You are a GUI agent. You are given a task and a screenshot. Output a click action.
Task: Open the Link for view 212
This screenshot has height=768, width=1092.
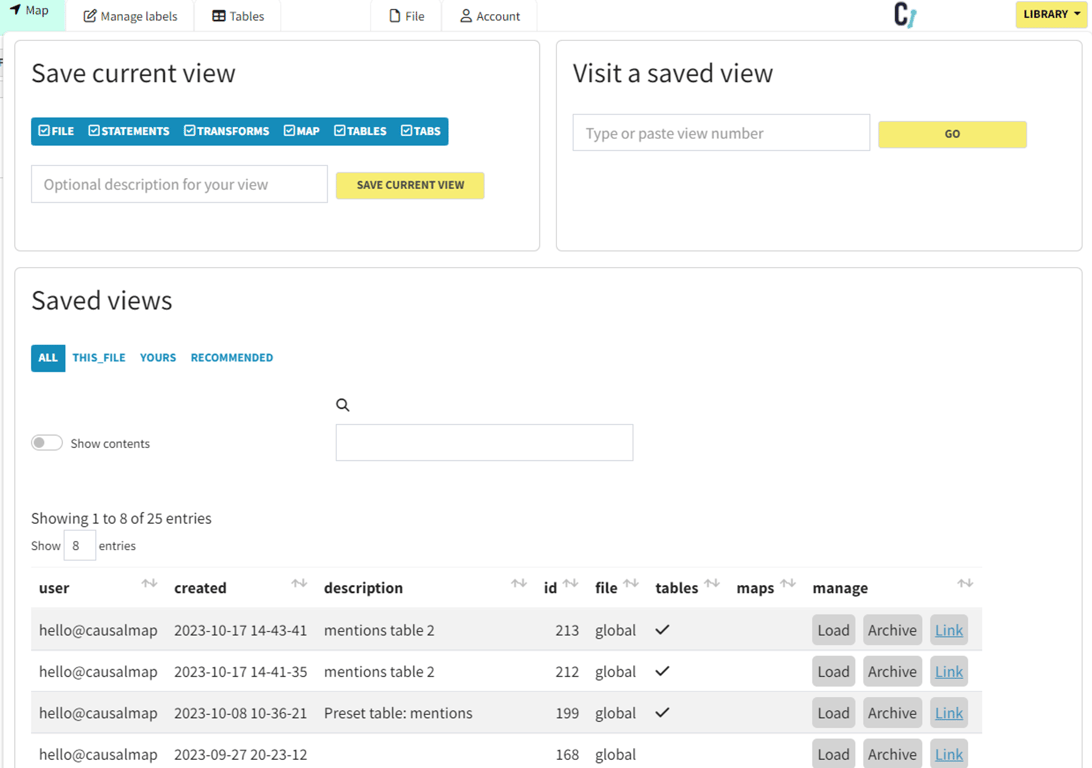tap(948, 672)
